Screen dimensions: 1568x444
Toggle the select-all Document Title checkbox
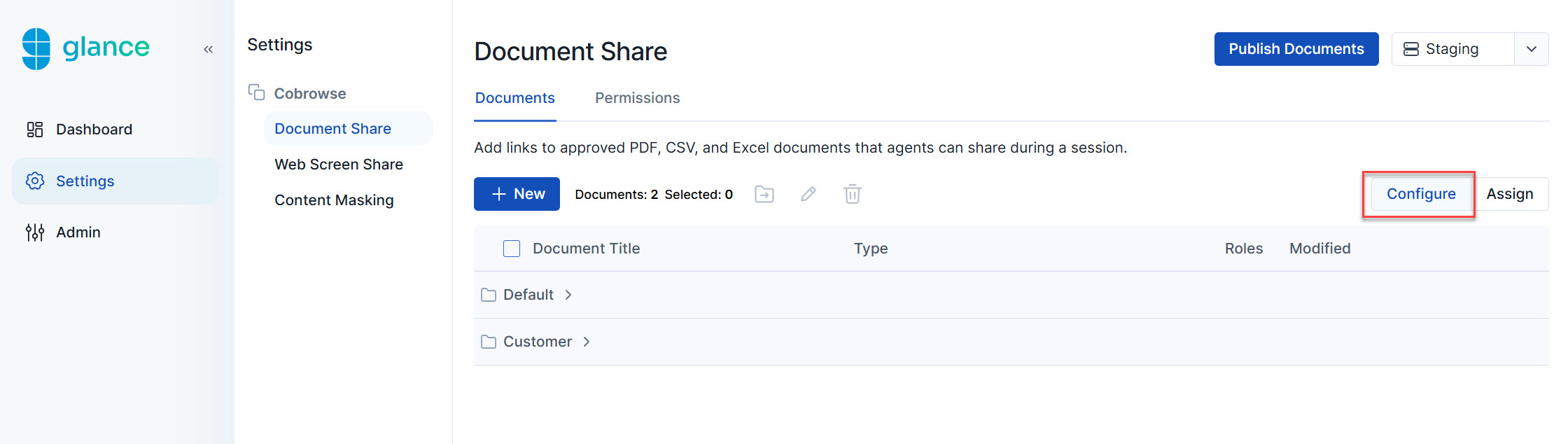[x=512, y=249]
